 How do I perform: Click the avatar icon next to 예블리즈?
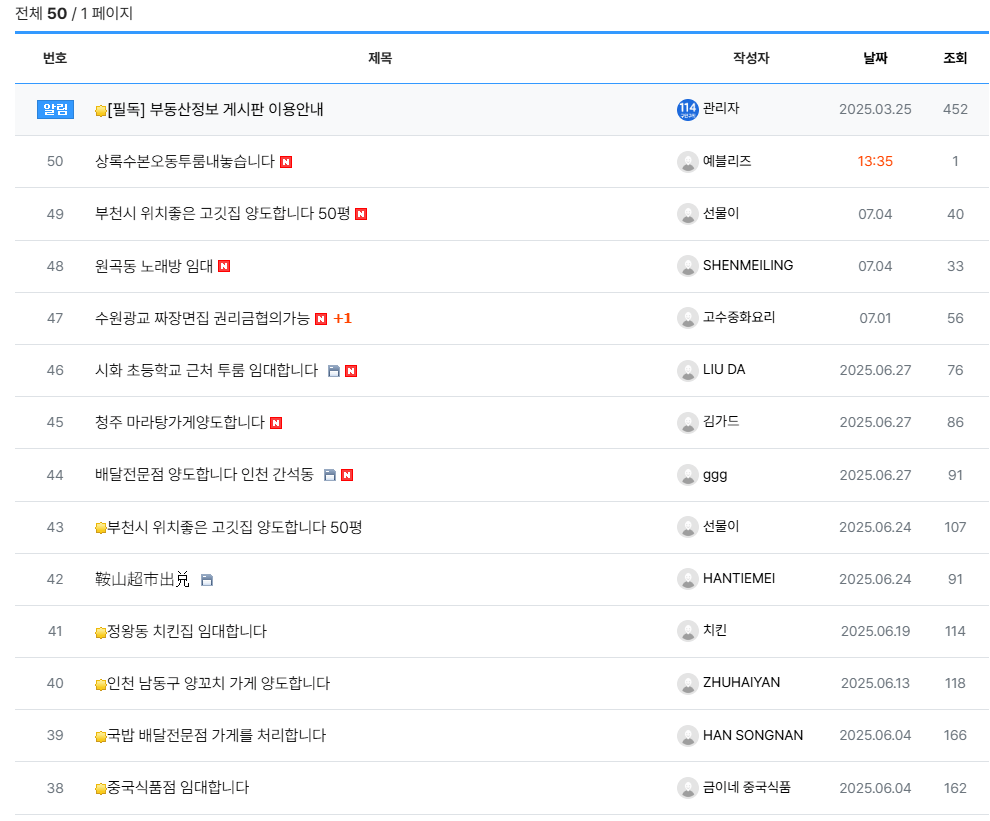coord(687,162)
